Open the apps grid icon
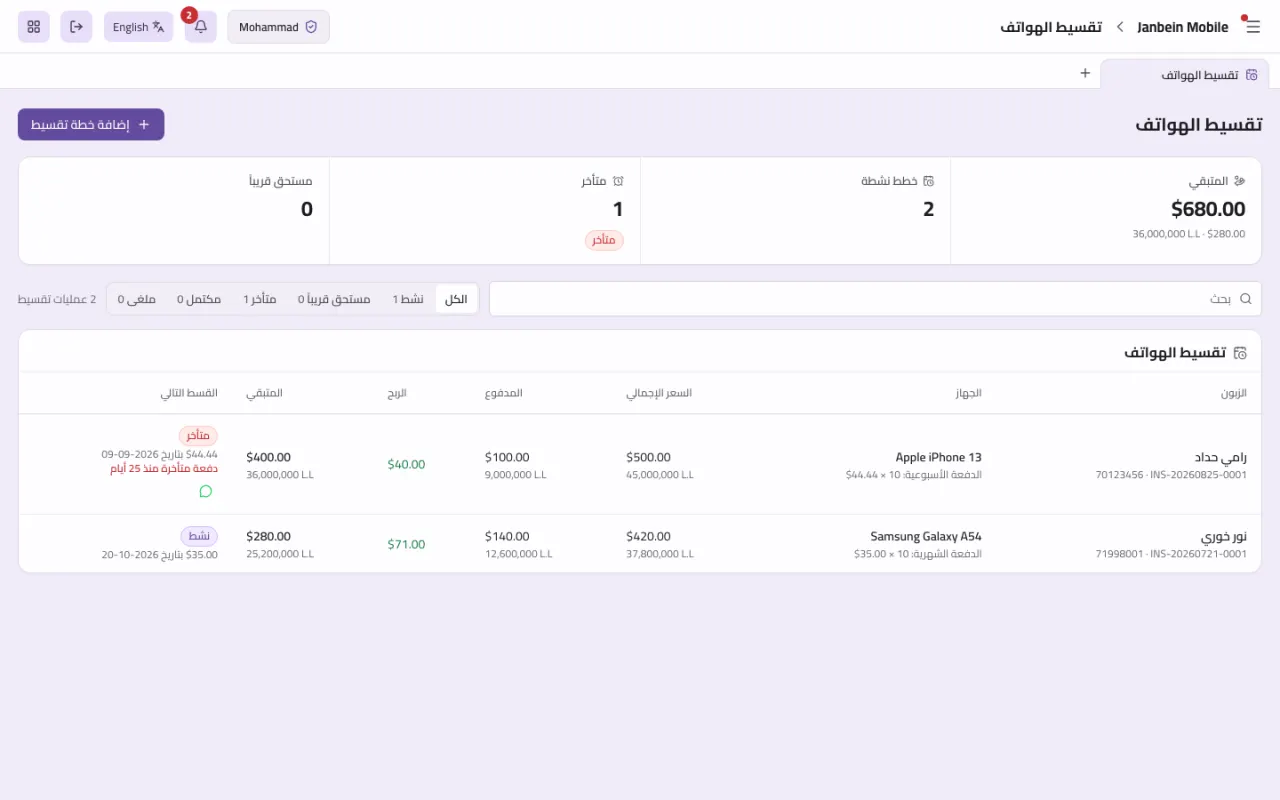This screenshot has width=1280, height=800. pyautogui.click(x=34, y=27)
